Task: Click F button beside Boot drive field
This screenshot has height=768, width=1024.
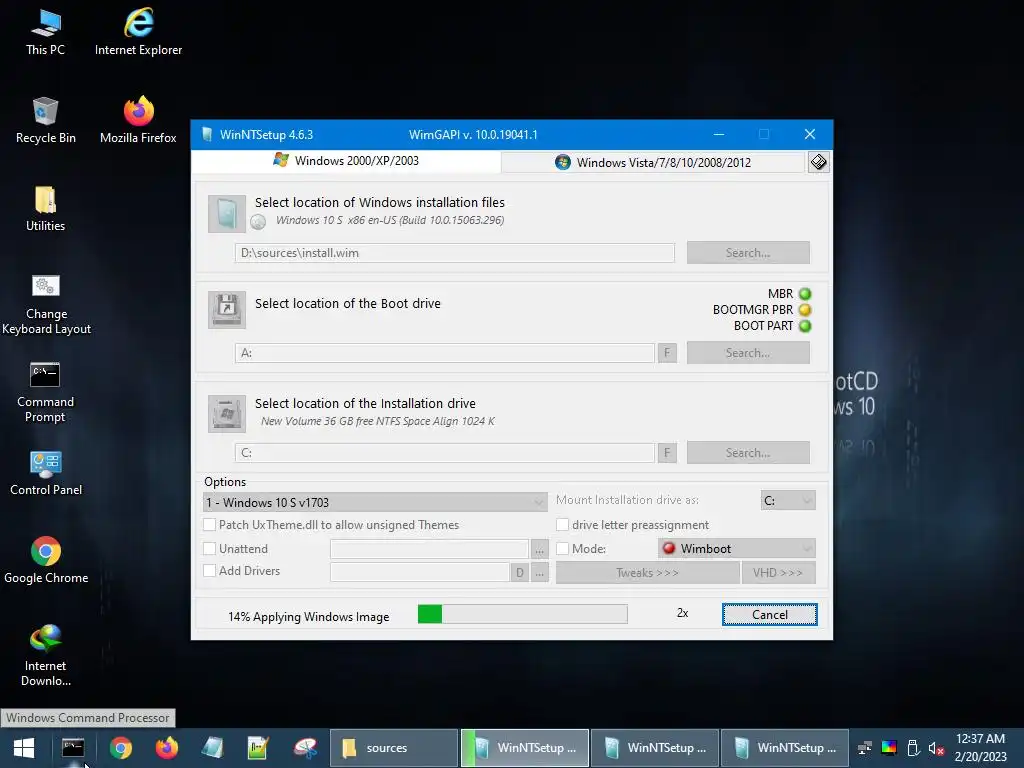Action: point(667,353)
